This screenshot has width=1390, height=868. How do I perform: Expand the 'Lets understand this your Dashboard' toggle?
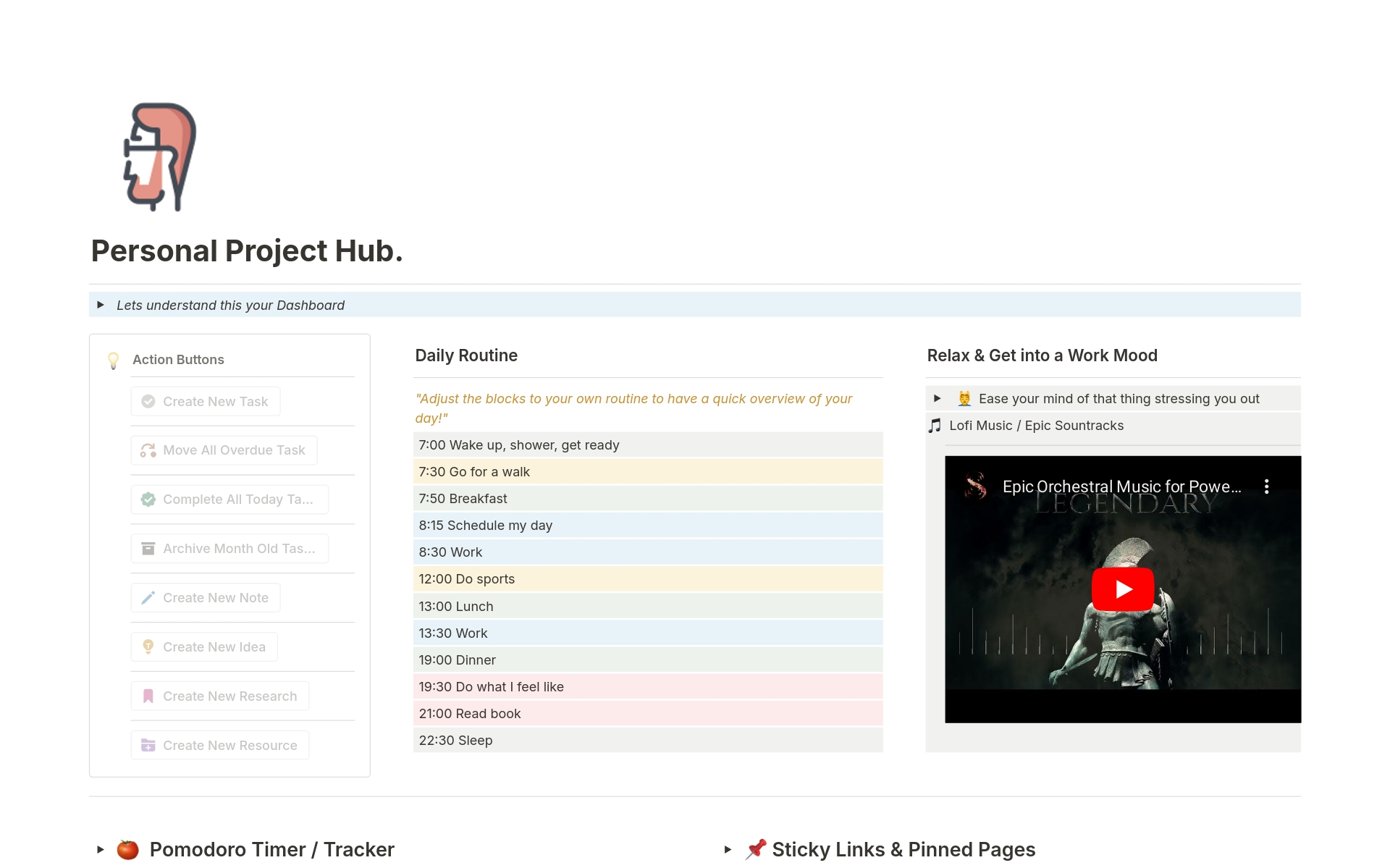[101, 305]
